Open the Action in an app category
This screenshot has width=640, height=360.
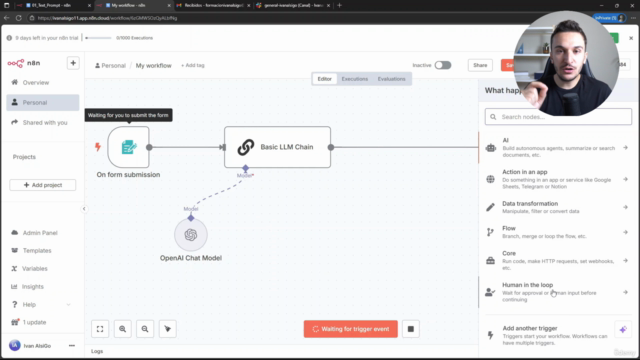tap(558, 179)
